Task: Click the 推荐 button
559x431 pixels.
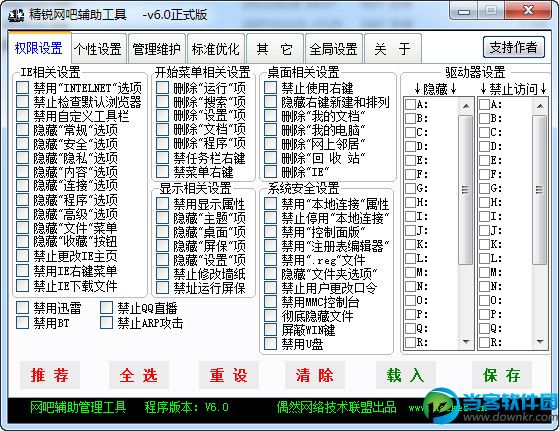Action: [x=50, y=375]
